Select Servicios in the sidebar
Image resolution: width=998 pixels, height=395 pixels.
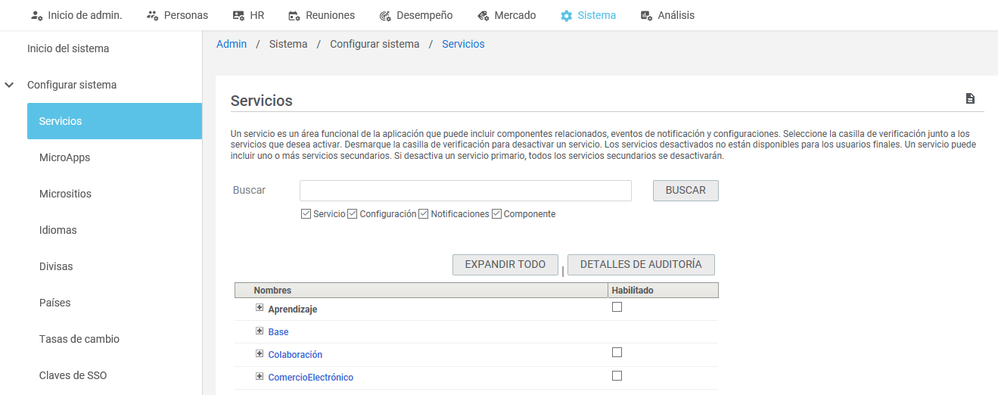(x=115, y=121)
